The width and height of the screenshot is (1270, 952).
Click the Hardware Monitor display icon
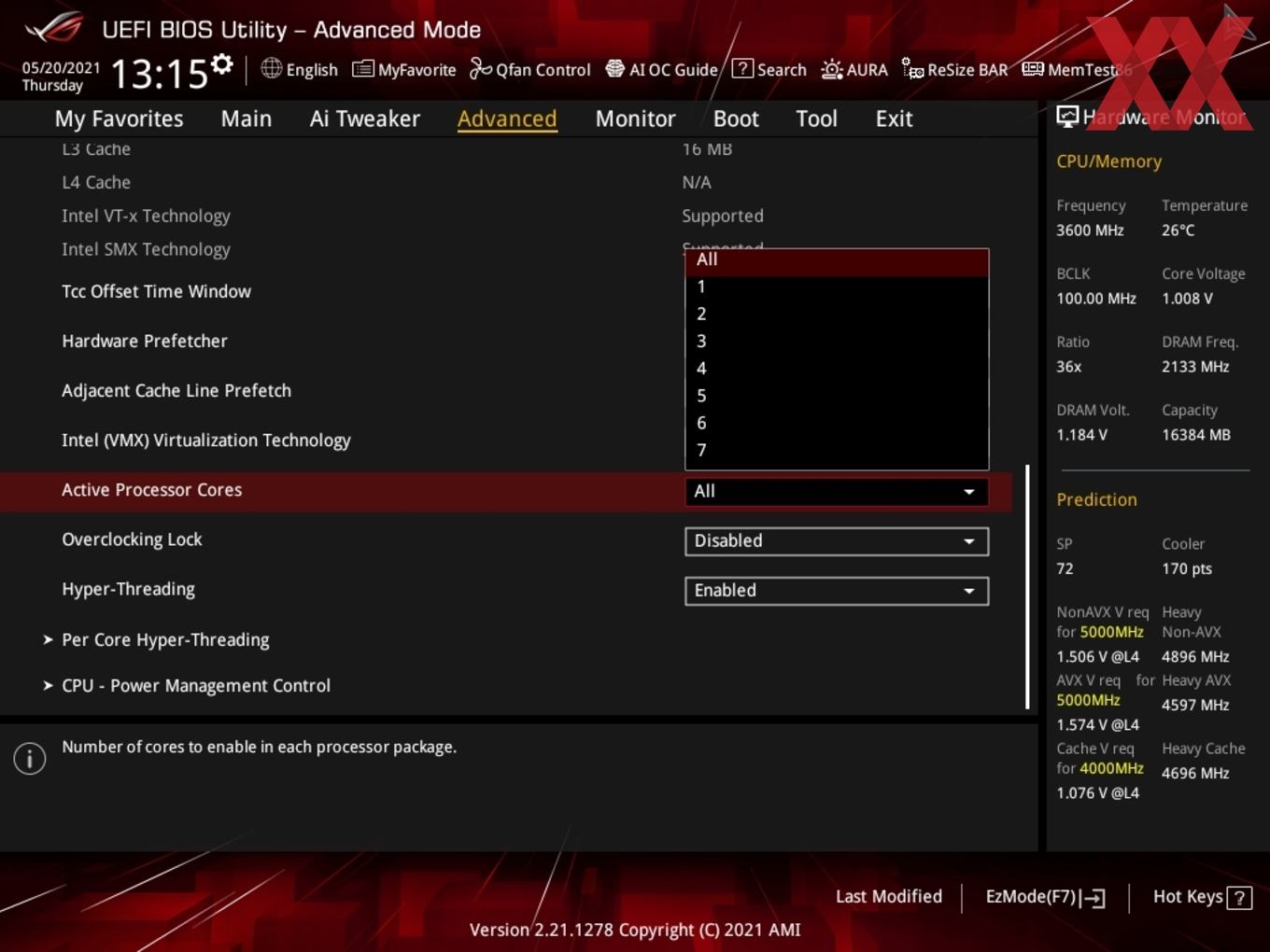coord(1067,116)
